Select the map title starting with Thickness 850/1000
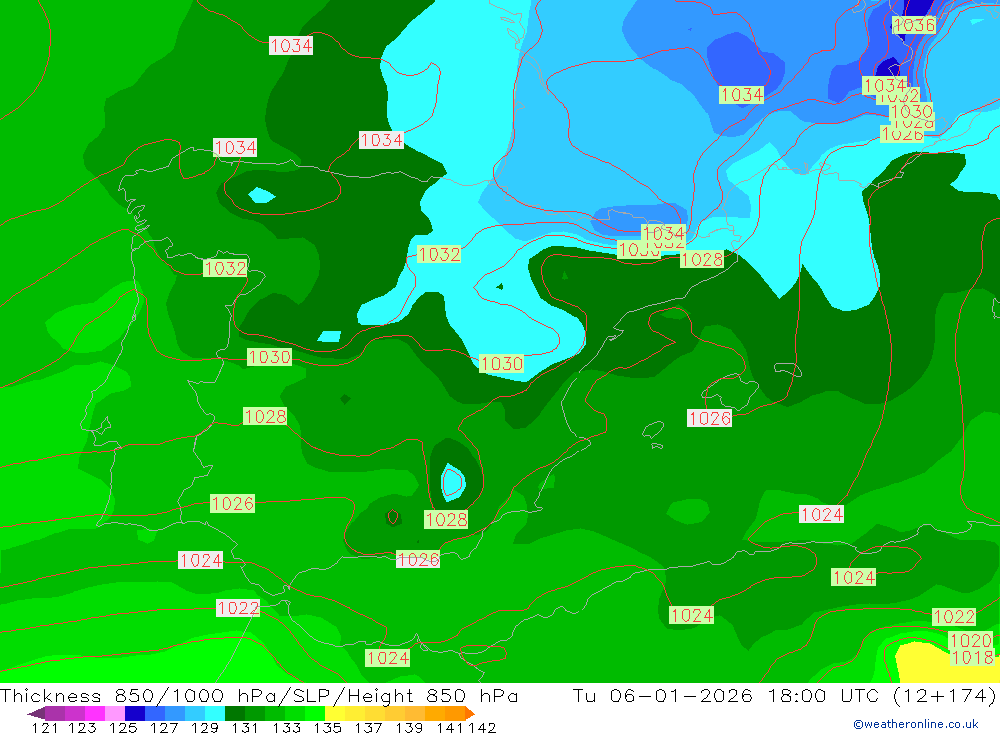The width and height of the screenshot is (1000, 733). click(x=259, y=695)
